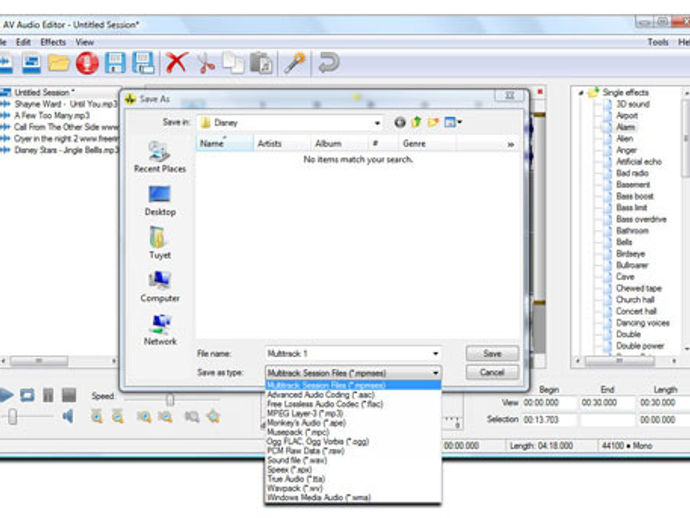Open the Effects menu

pos(53,42)
